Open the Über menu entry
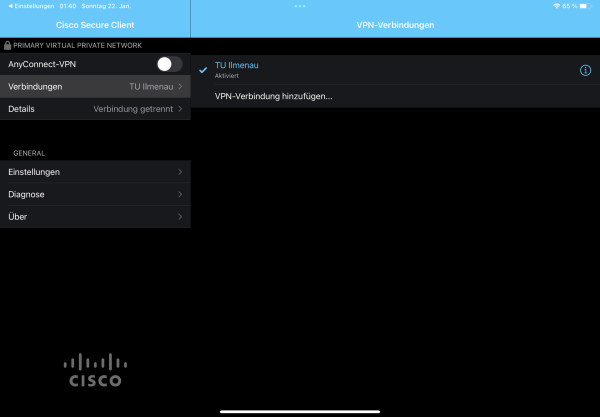Viewport: 600px width, 417px height. click(x=95, y=217)
